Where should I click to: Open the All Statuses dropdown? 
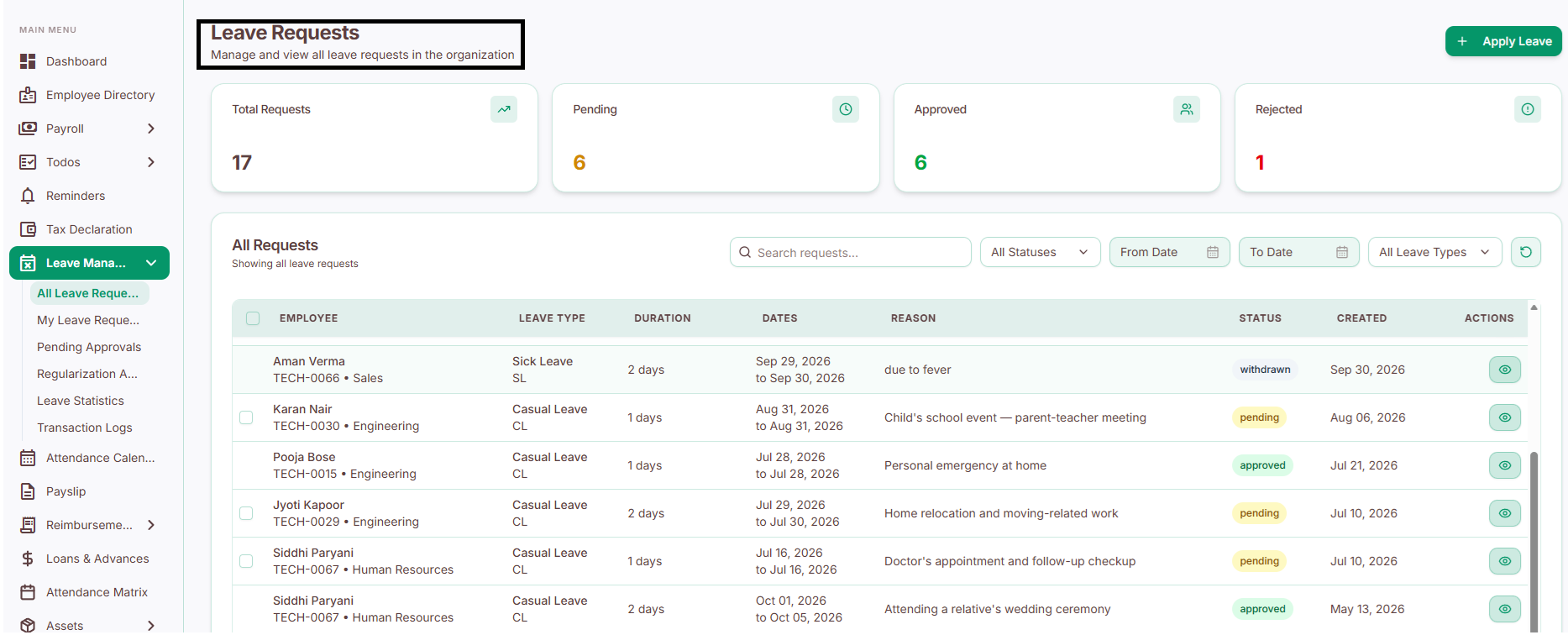(x=1040, y=252)
